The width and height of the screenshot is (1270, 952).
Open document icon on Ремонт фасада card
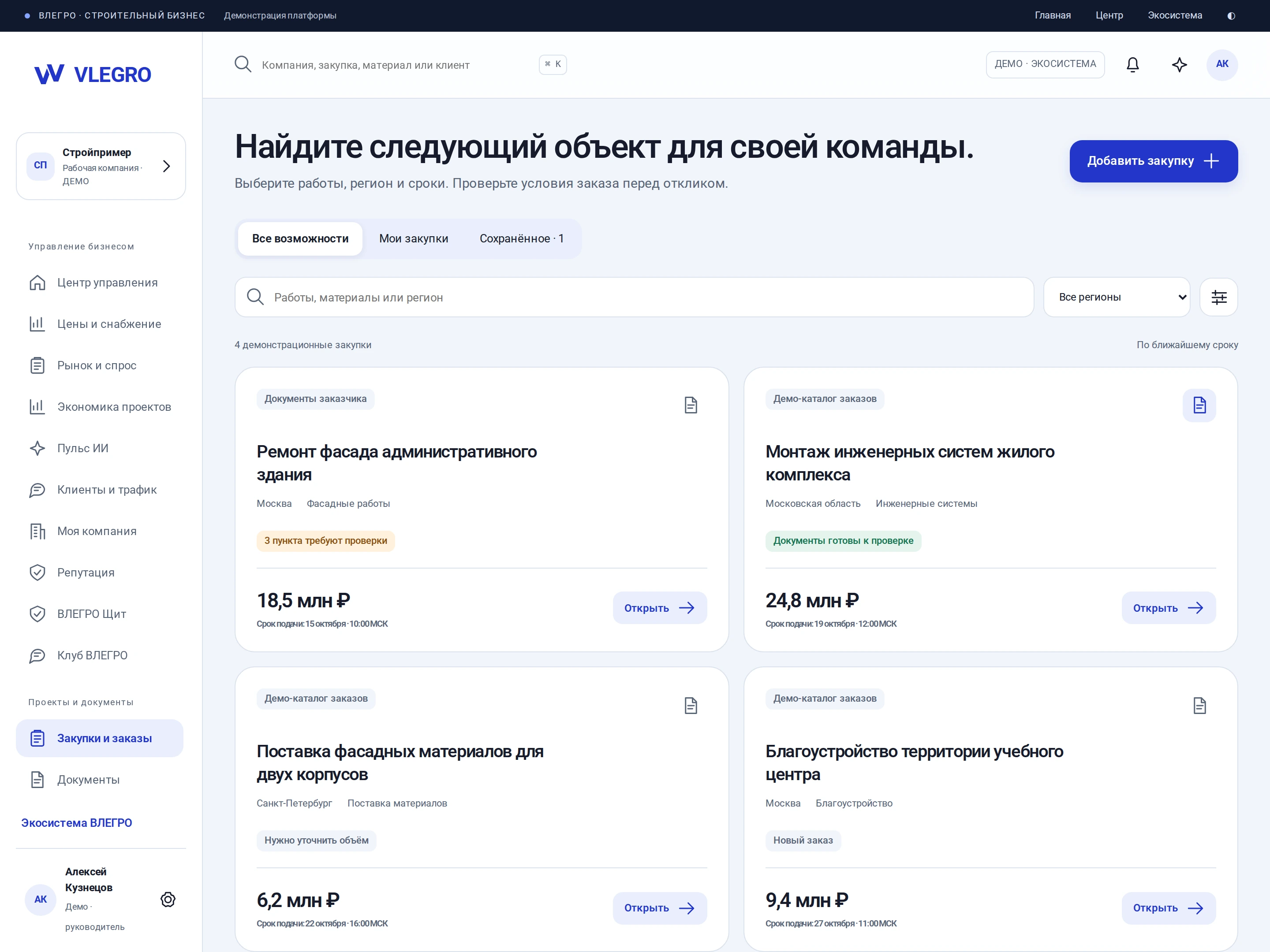[691, 405]
